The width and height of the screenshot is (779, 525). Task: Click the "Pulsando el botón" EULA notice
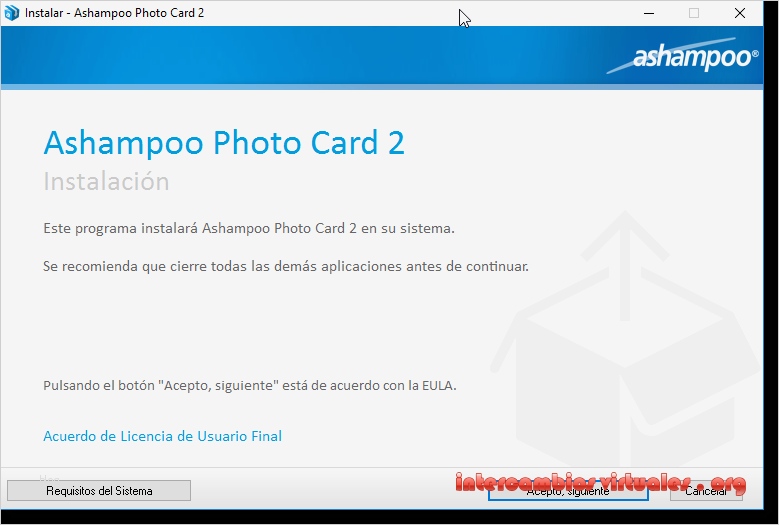250,385
